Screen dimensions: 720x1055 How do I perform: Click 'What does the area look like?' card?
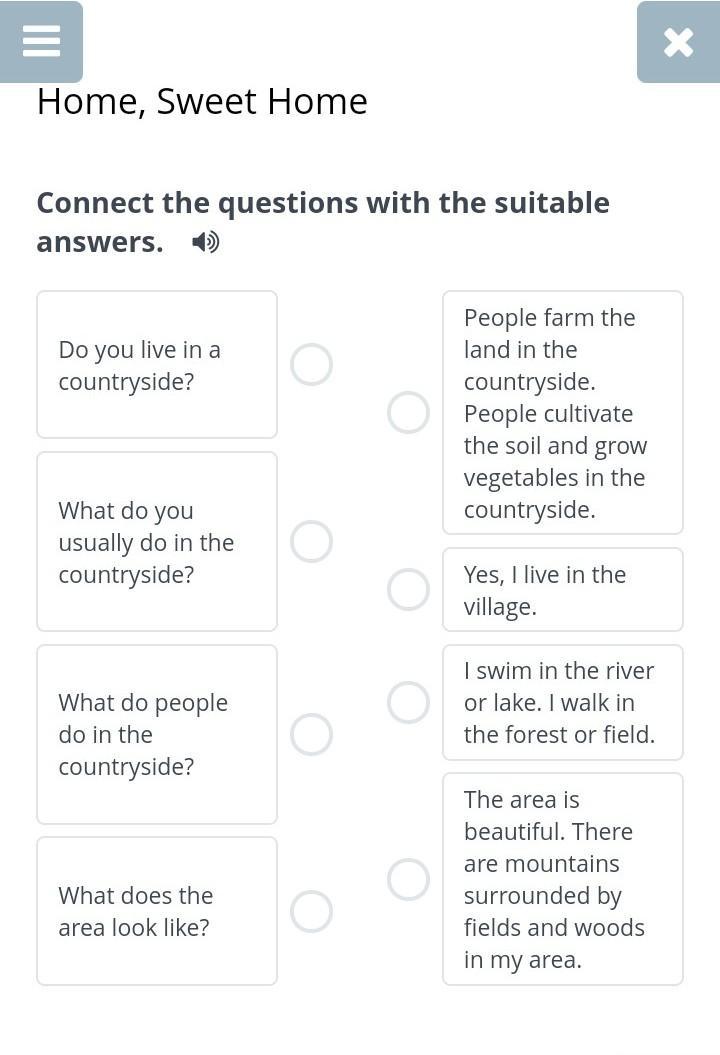(157, 911)
